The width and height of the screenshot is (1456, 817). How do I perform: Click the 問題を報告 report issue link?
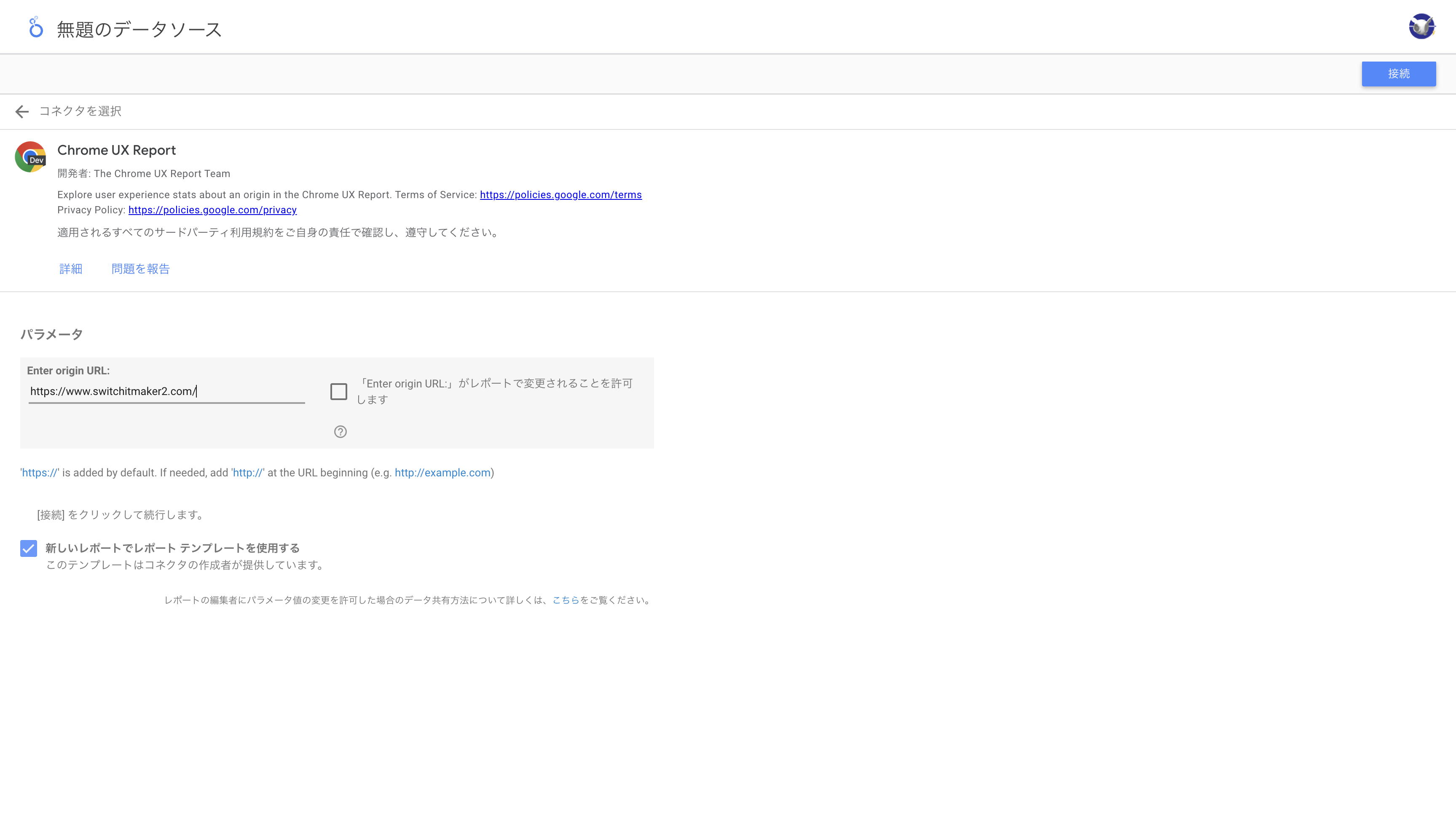coord(141,269)
